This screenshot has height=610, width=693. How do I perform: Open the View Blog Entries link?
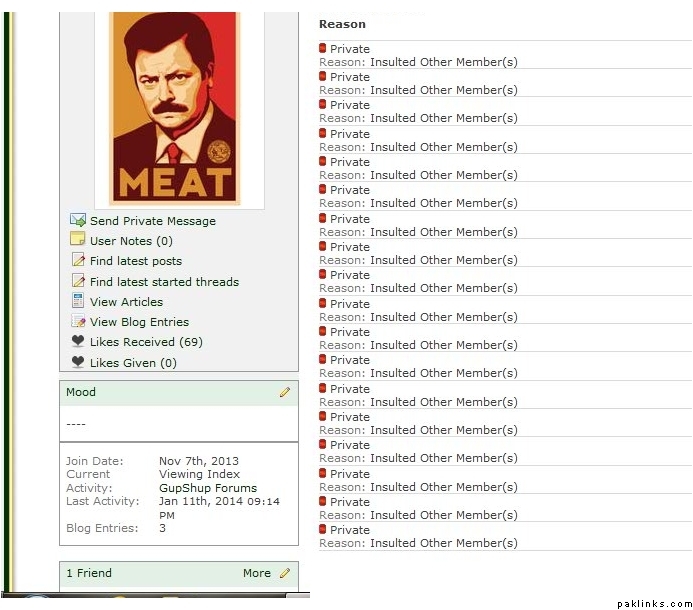click(139, 322)
